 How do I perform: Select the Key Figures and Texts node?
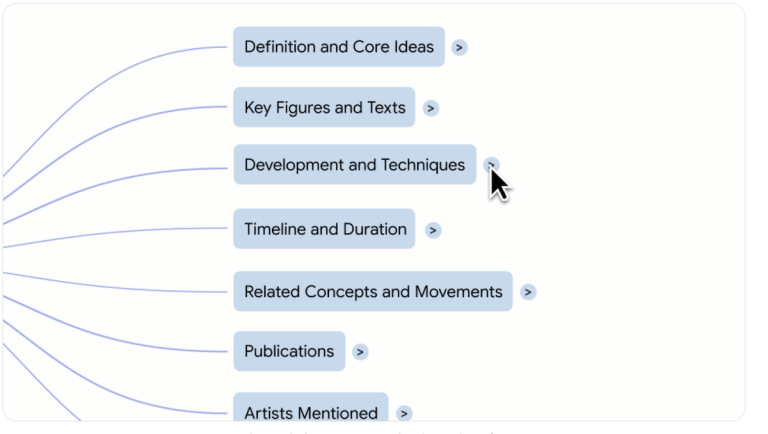(324, 108)
